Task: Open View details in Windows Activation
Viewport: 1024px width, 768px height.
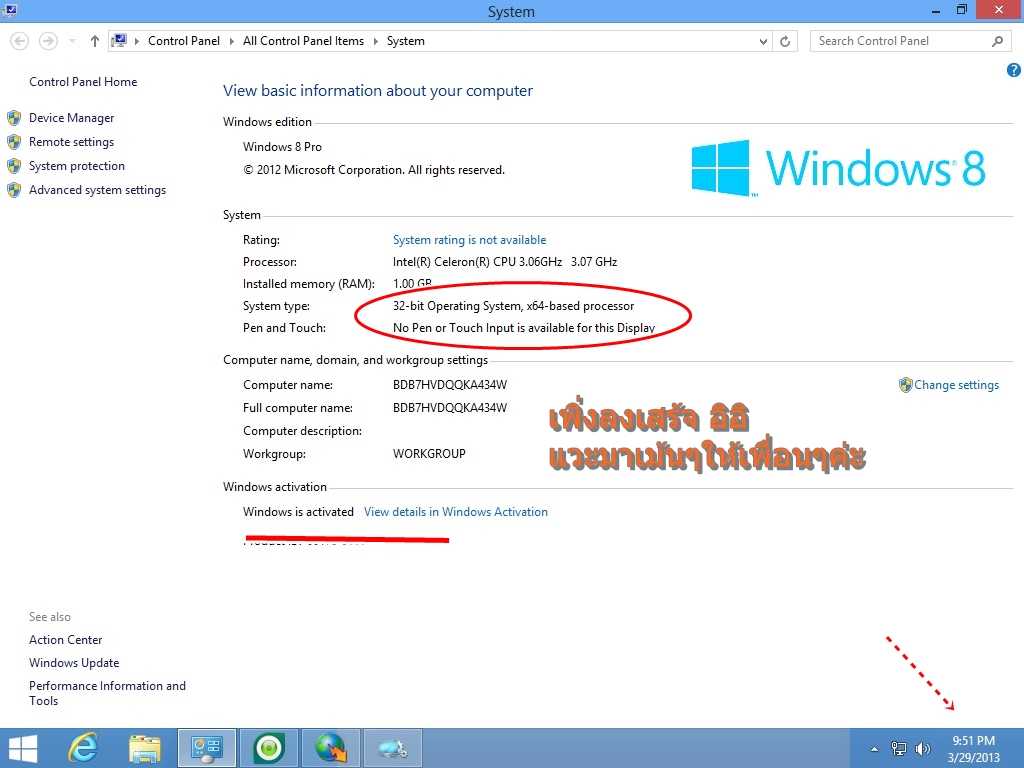Action: [x=456, y=512]
